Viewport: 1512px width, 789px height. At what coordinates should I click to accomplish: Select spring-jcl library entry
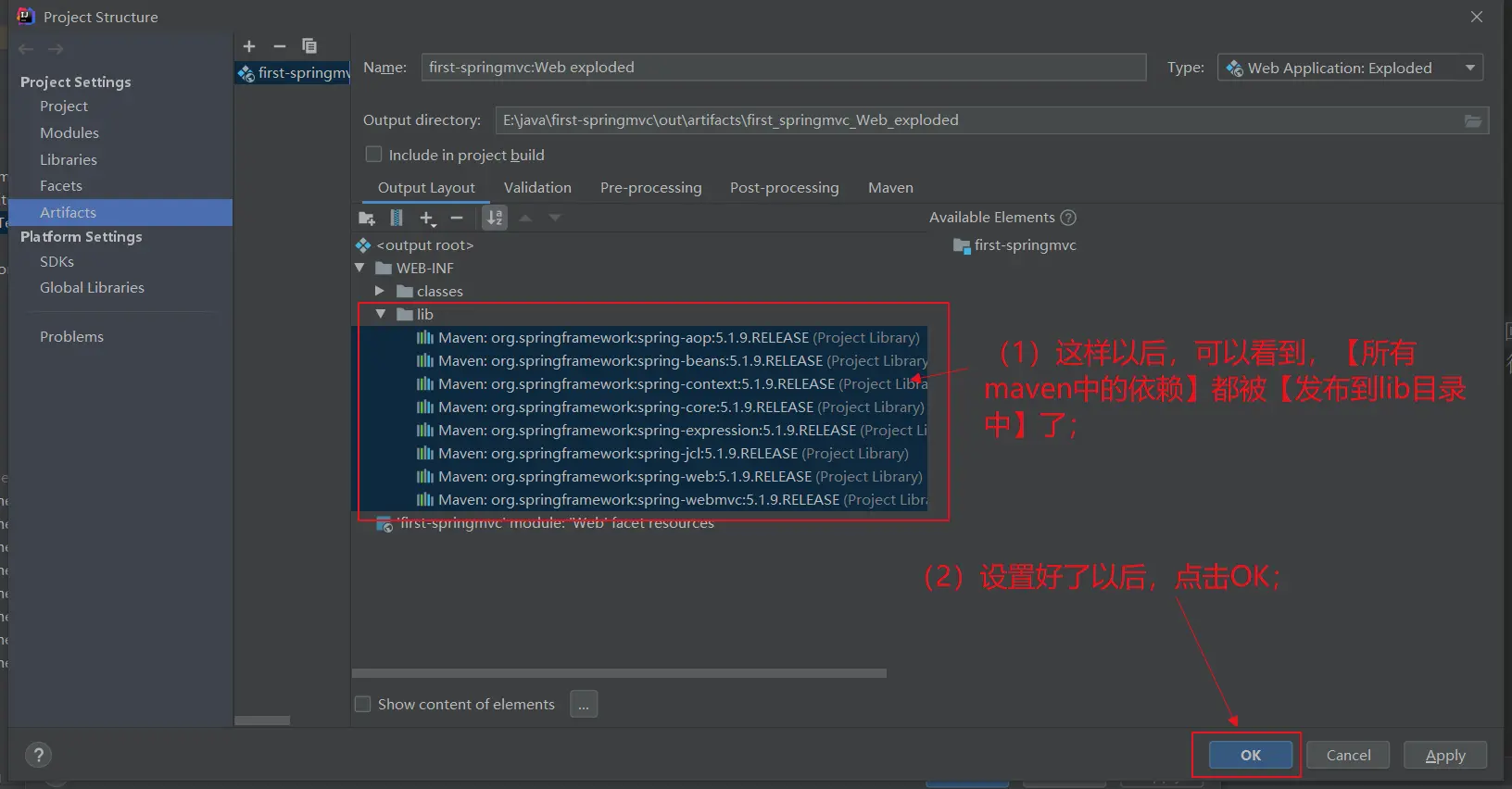[x=662, y=454]
